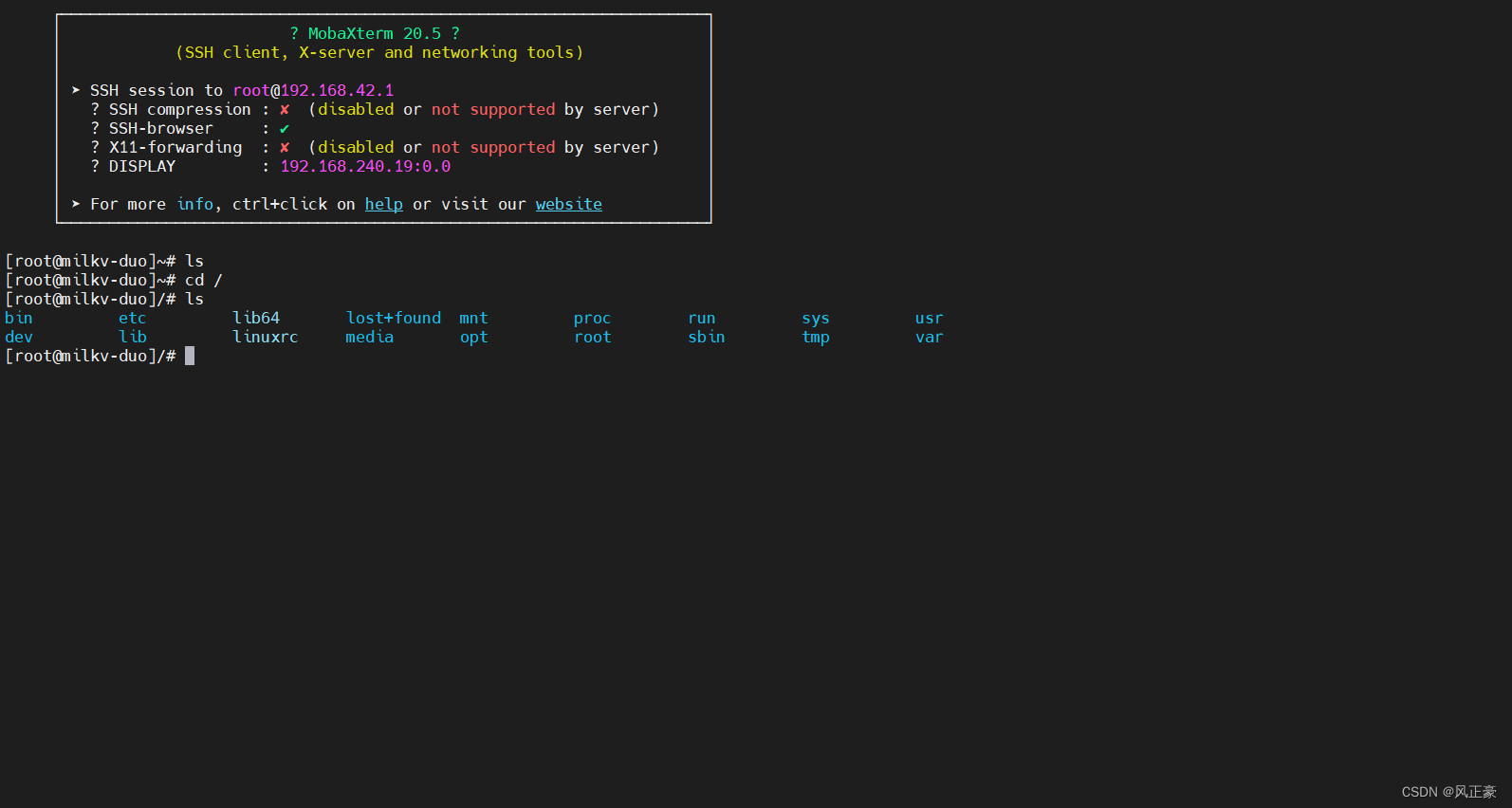Click the root@192.168.42.1 session address
The height and width of the screenshot is (808, 1512).
point(313,90)
